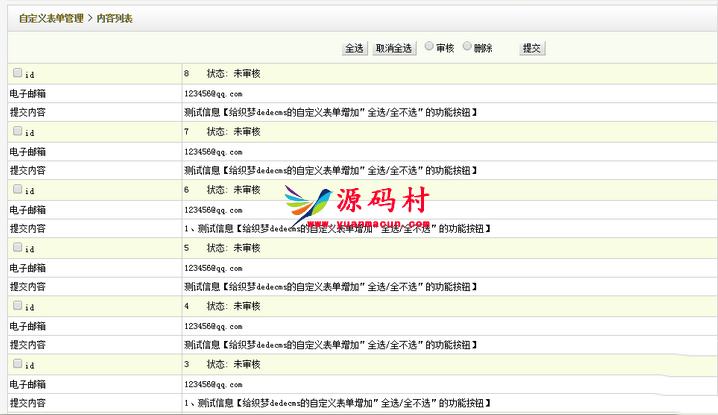Click content starting with 1、 under id 3
Screen dimensions: 718x415
click(337, 404)
